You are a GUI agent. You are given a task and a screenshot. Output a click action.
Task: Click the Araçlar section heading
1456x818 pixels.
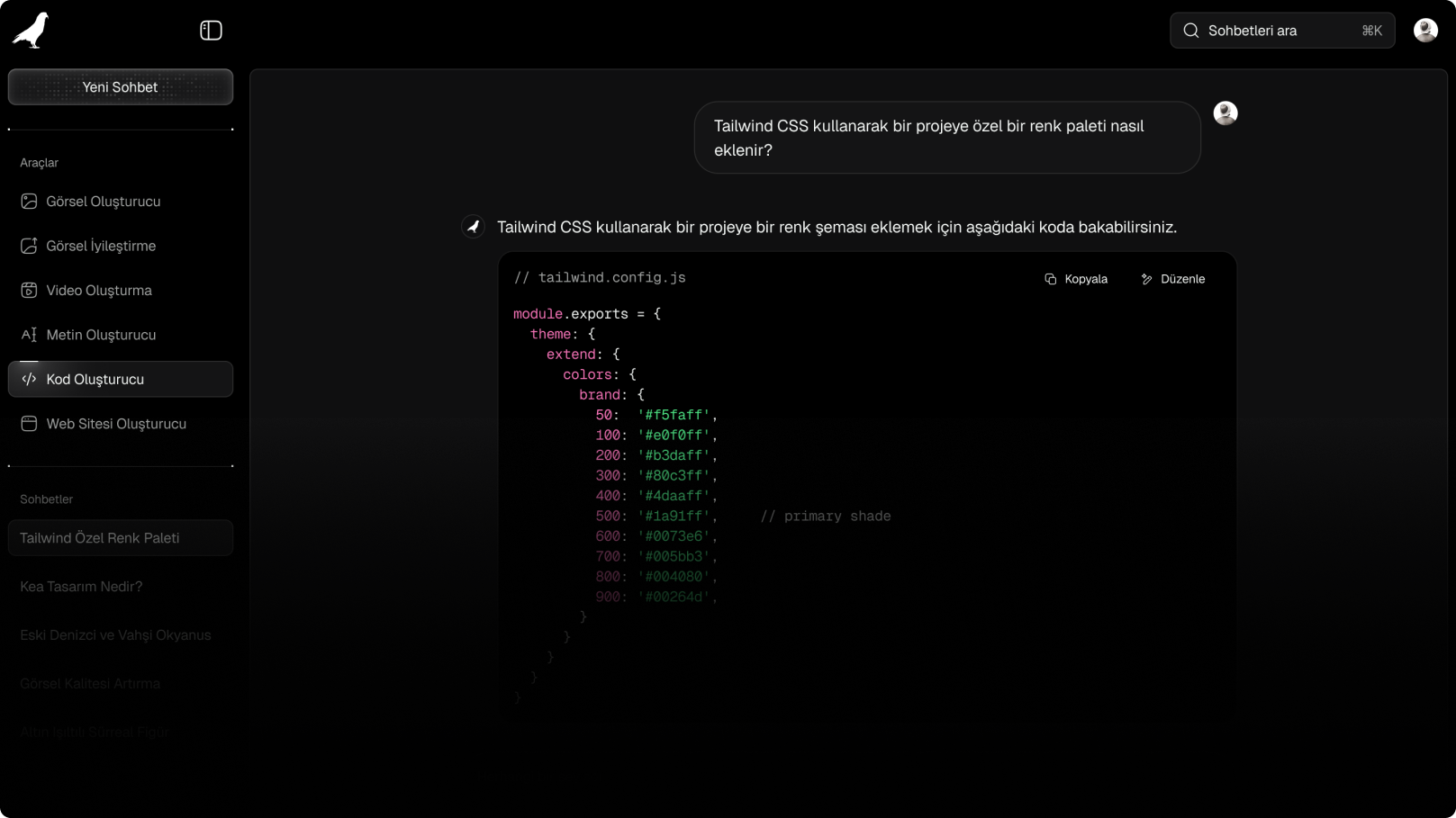[40, 163]
